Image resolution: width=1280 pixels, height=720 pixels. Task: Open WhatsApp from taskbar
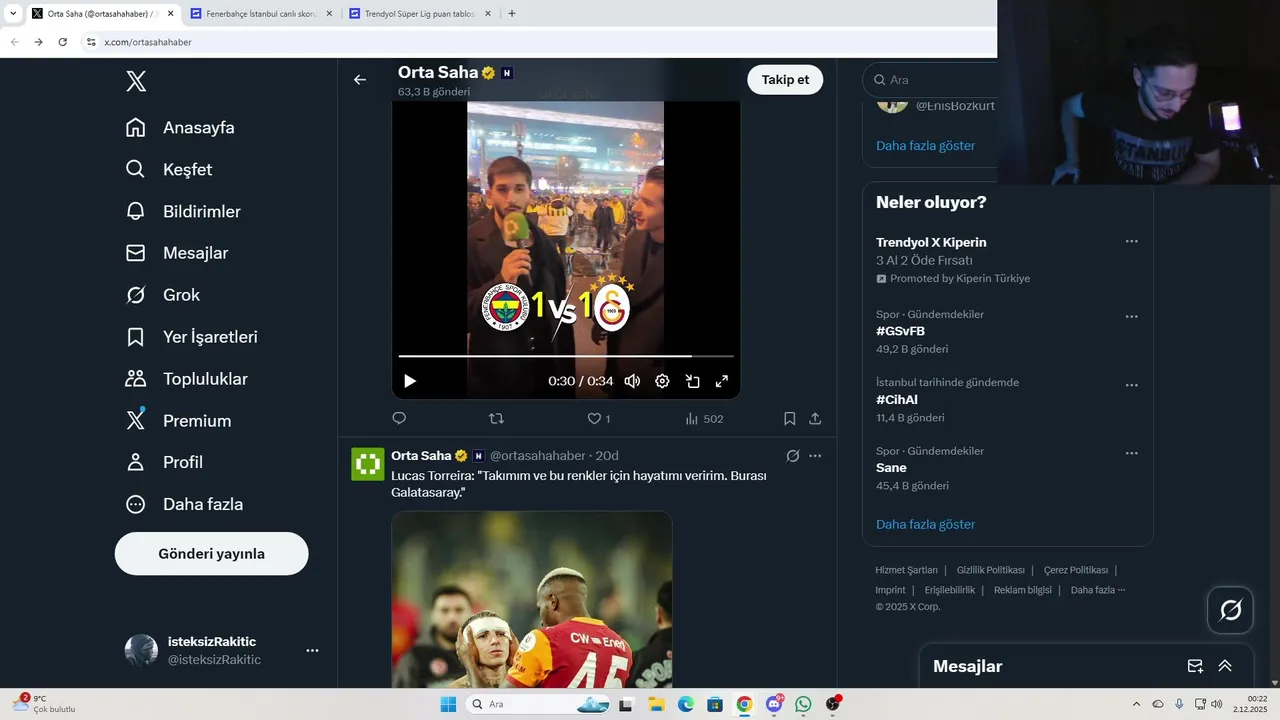point(803,704)
